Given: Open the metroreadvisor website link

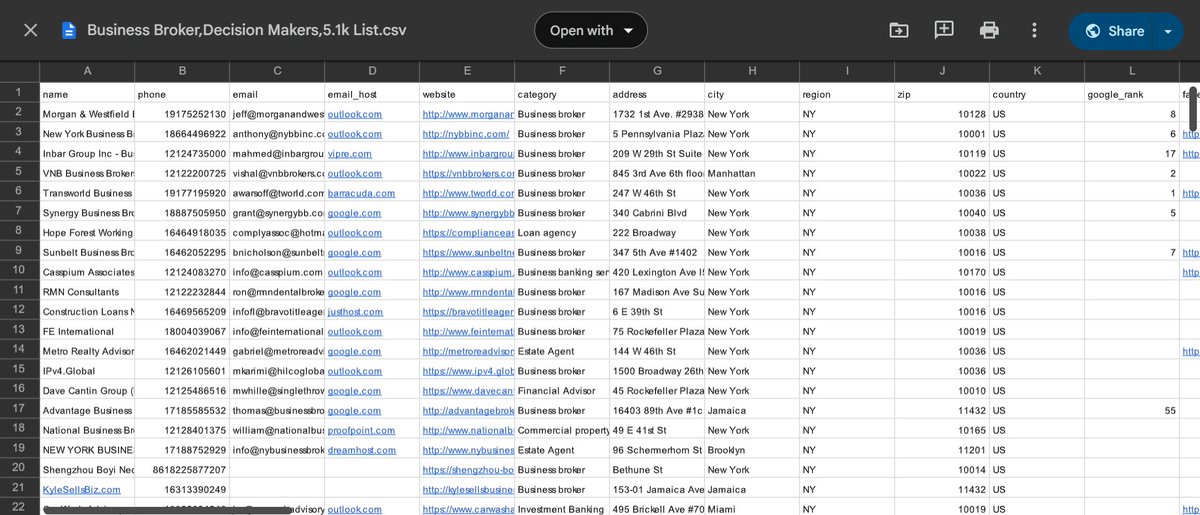Looking at the screenshot, I should (468, 351).
